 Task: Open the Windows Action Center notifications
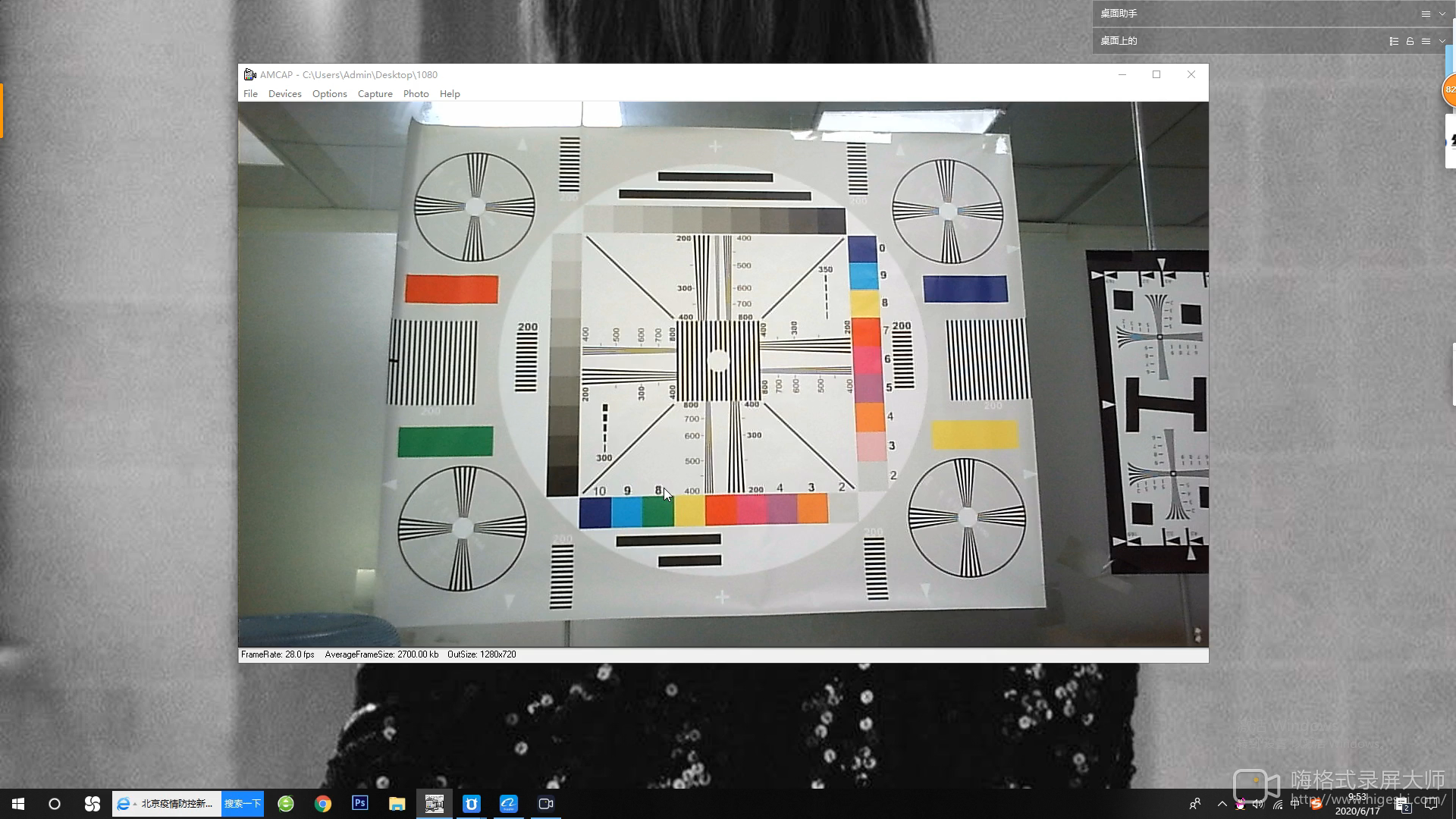pos(1432,804)
